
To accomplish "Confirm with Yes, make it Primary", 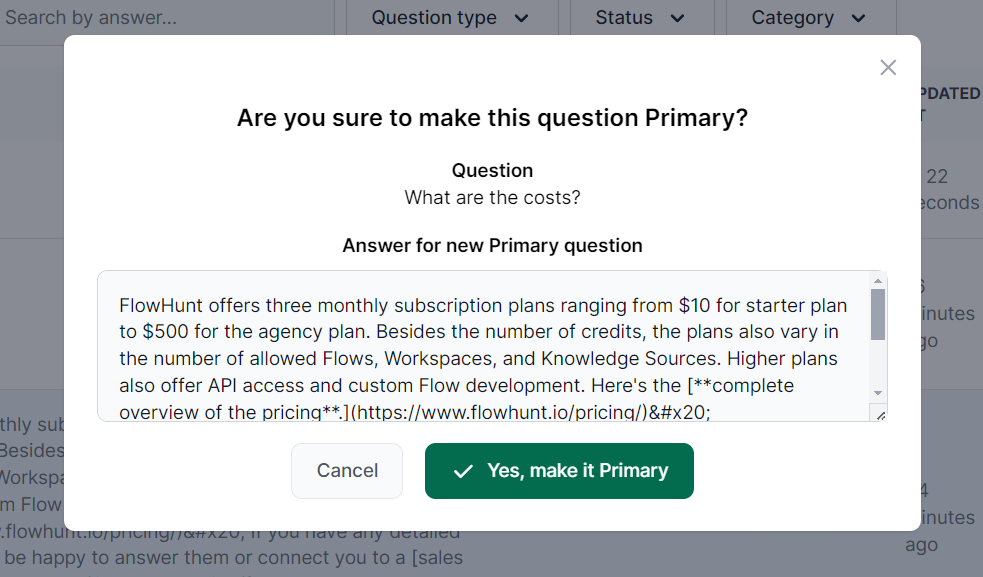I will 558,470.
